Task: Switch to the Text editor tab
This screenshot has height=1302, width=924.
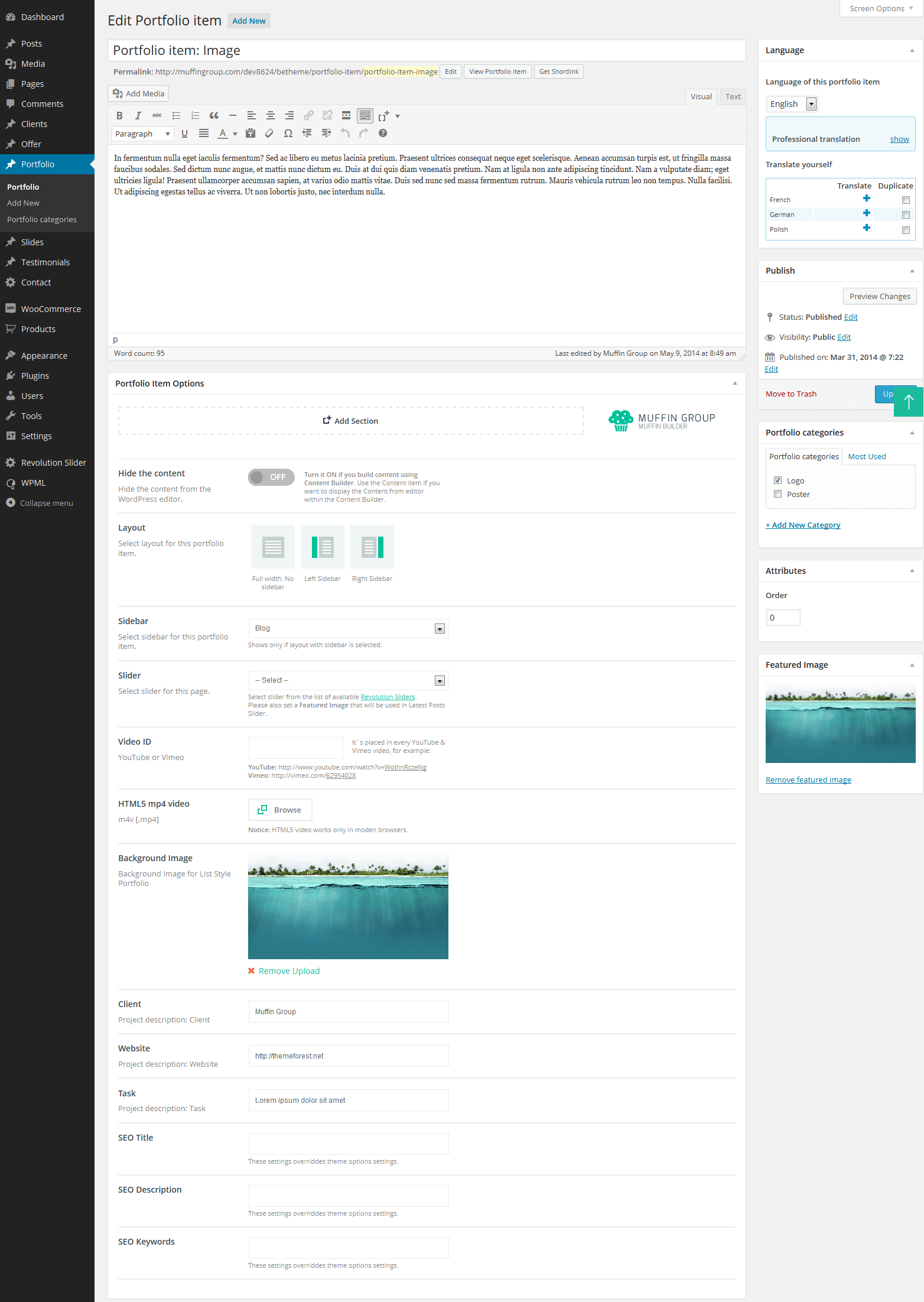Action: pos(733,97)
